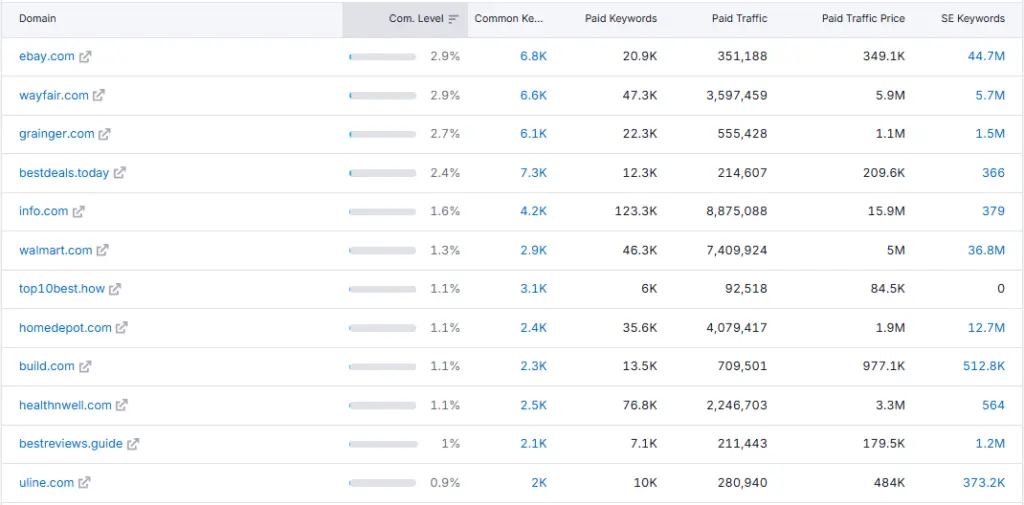Click the external link icon beside info.com
Image resolution: width=1024 pixels, height=505 pixels.
click(x=79, y=212)
